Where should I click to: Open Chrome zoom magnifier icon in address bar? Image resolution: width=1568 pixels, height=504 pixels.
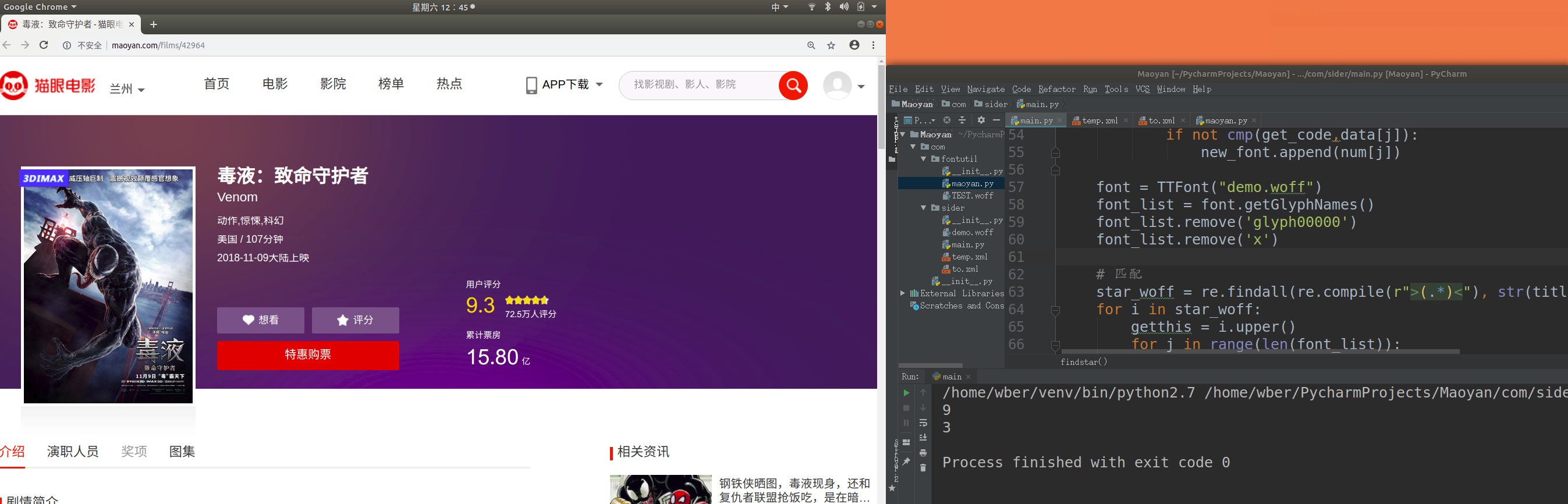[x=811, y=45]
